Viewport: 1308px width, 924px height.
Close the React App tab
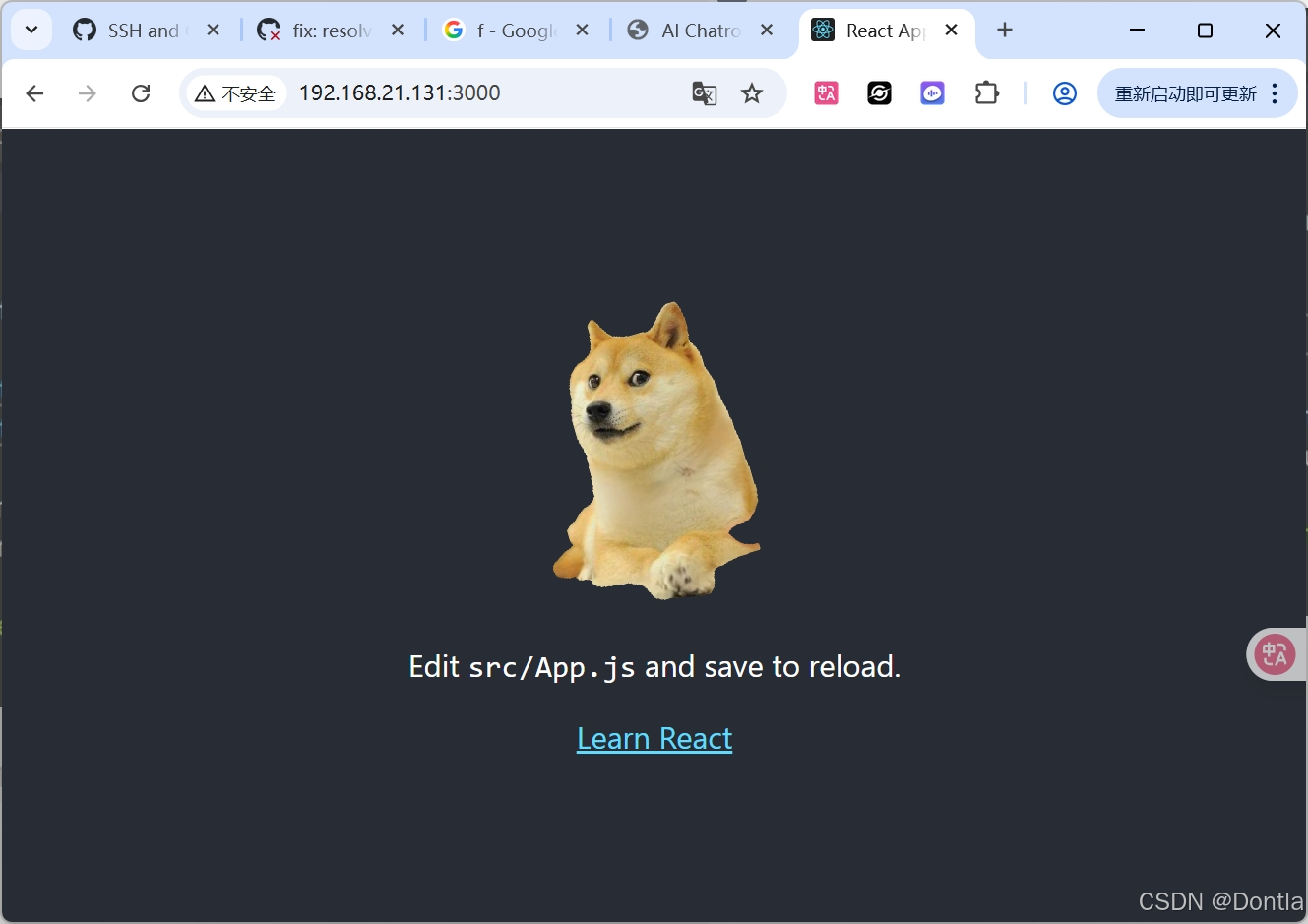pyautogui.click(x=952, y=31)
